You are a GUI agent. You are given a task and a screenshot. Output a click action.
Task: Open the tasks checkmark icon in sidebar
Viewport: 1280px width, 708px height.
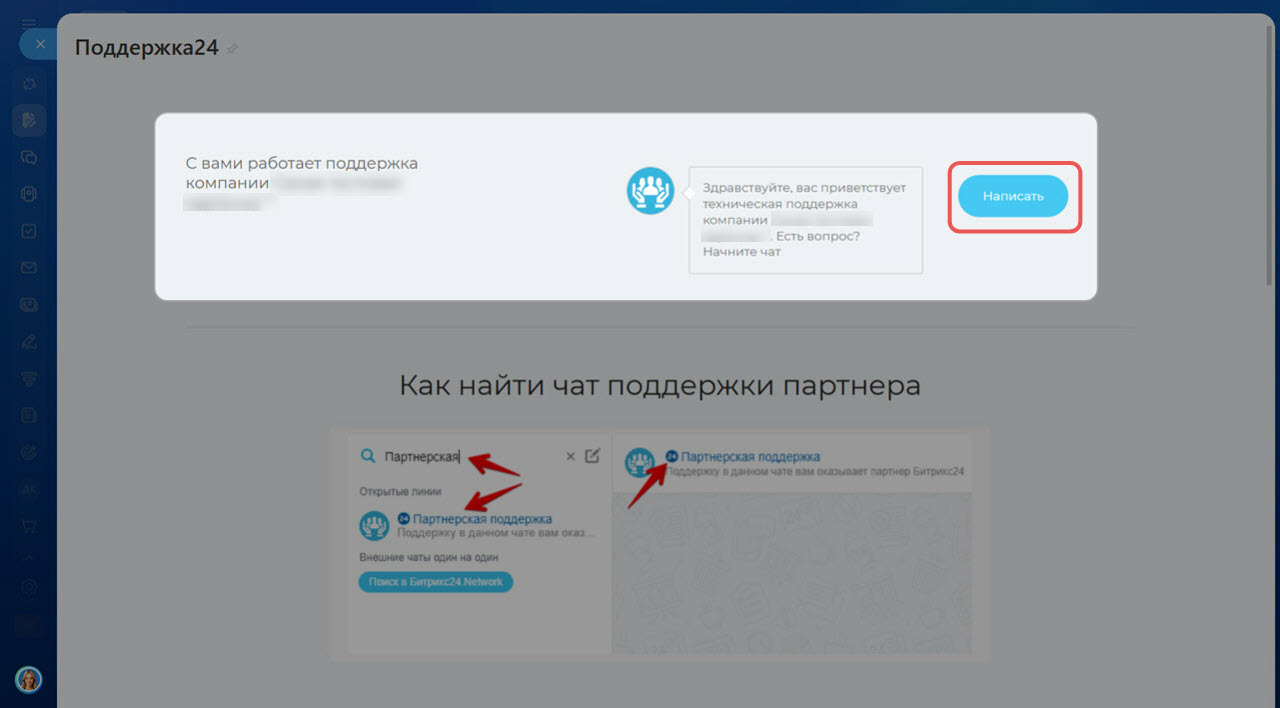click(29, 231)
